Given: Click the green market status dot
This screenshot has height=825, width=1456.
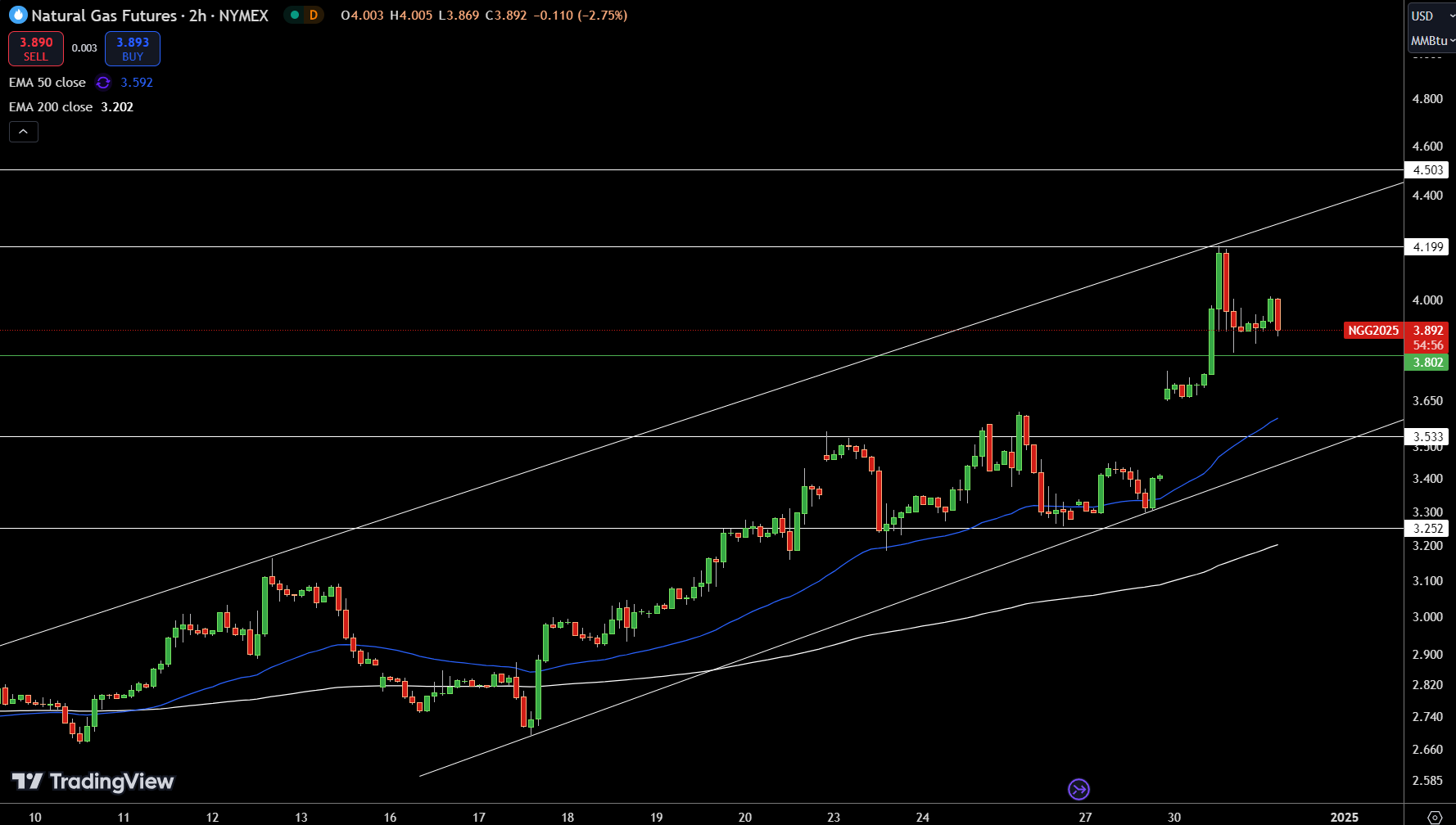Looking at the screenshot, I should 294,15.
